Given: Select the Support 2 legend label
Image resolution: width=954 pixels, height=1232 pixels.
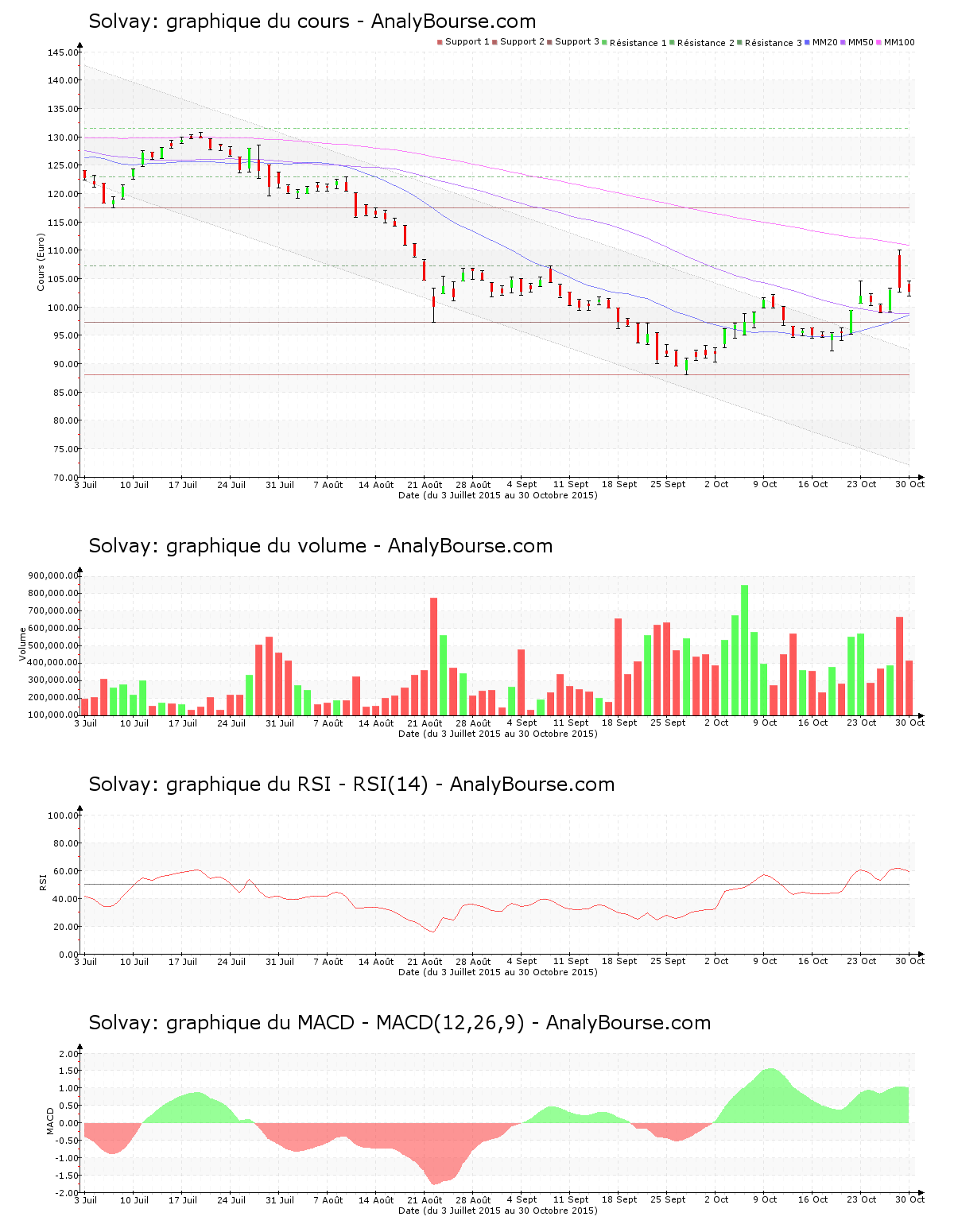Looking at the screenshot, I should (522, 42).
